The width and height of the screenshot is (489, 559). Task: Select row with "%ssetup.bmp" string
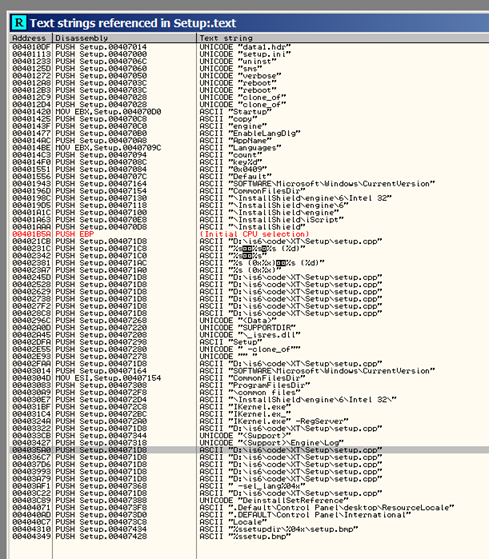(249, 536)
